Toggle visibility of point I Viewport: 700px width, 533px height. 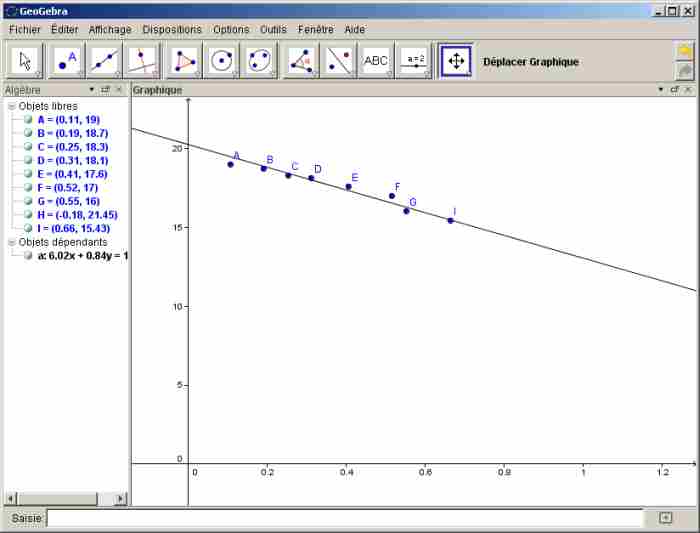coord(28,228)
